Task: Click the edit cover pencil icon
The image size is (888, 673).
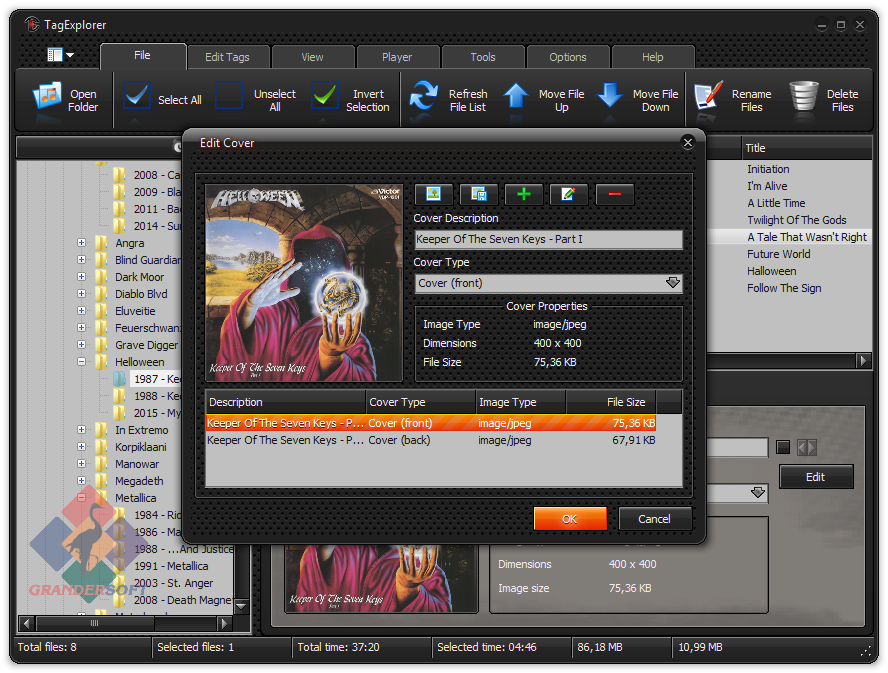Action: pyautogui.click(x=568, y=194)
